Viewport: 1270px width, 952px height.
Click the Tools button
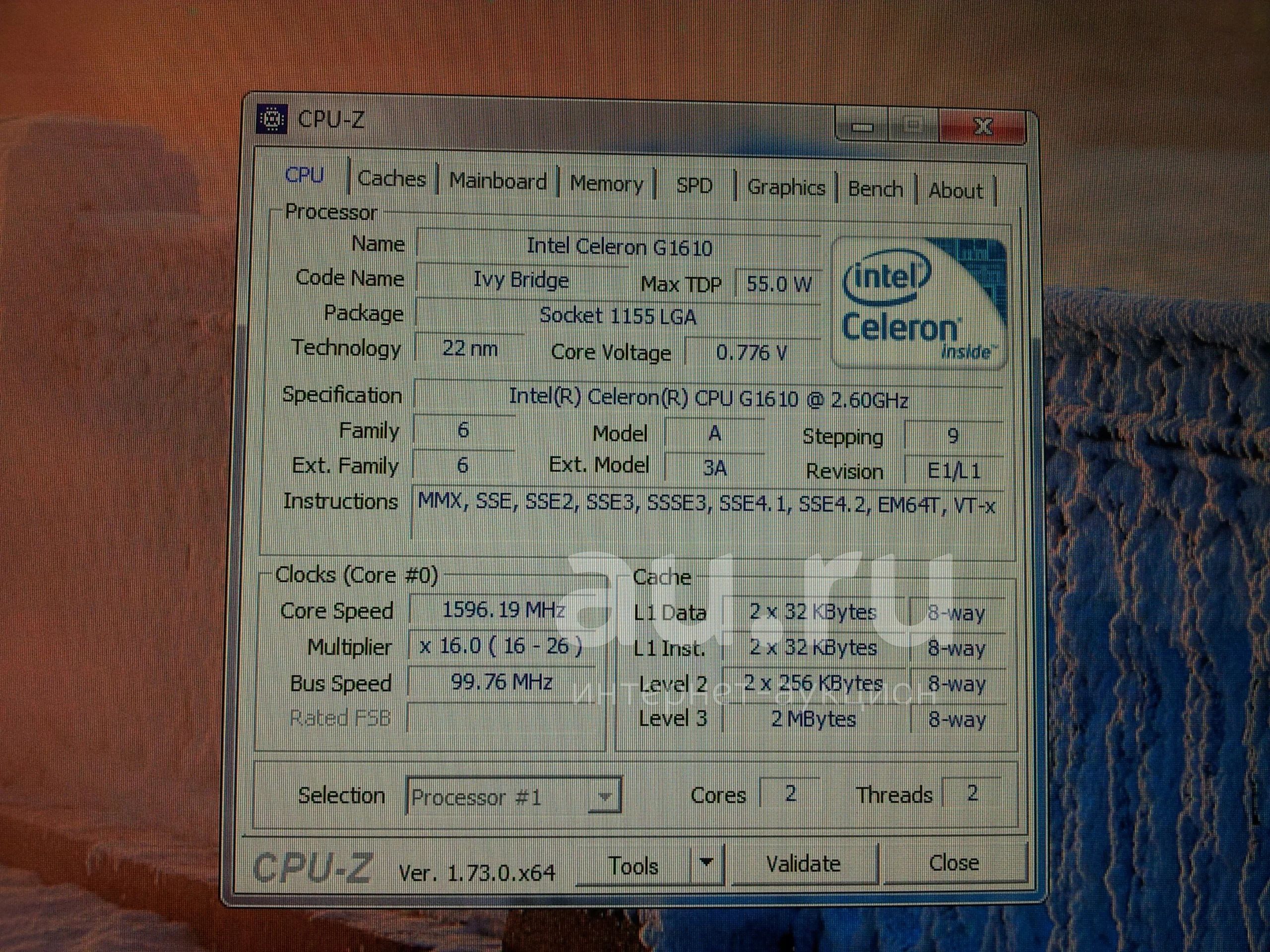tap(633, 865)
